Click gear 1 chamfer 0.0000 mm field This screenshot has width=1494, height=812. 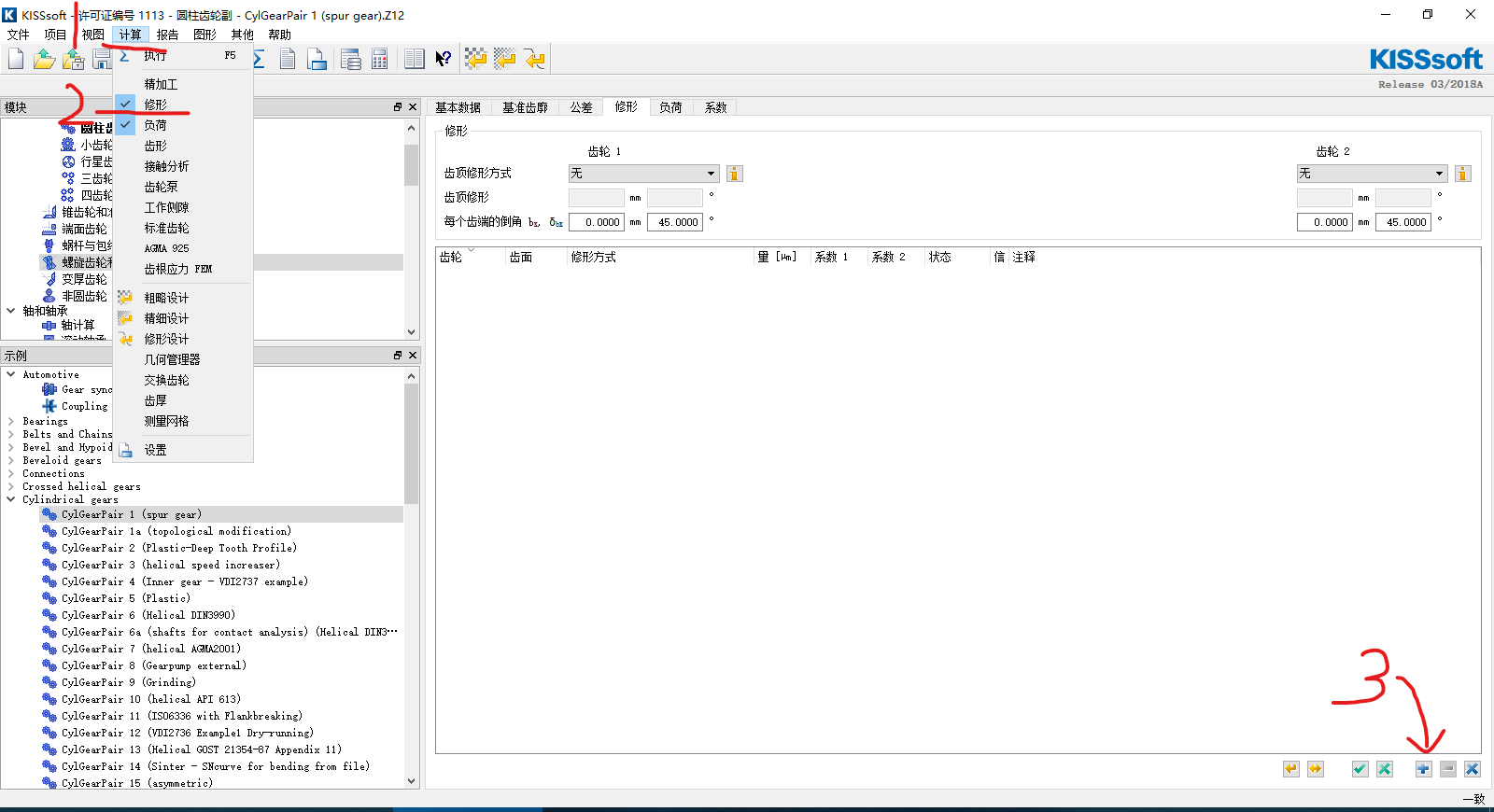(597, 222)
